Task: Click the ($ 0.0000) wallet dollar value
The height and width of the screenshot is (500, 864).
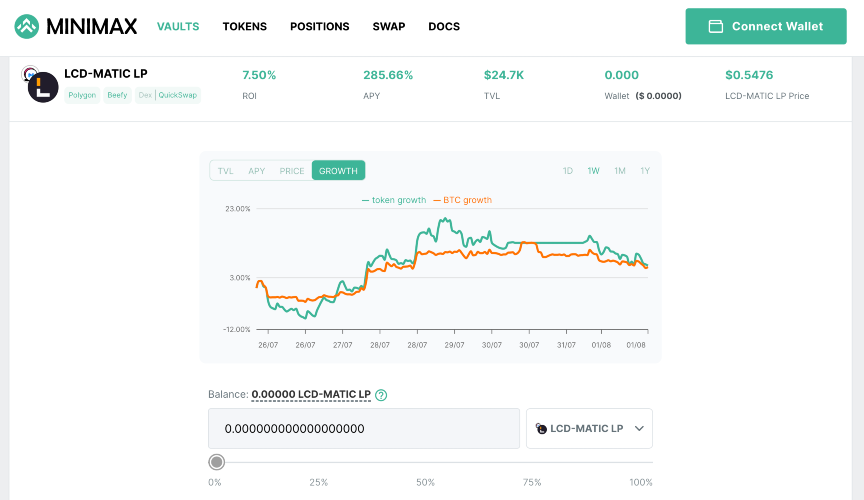Action: pos(658,96)
